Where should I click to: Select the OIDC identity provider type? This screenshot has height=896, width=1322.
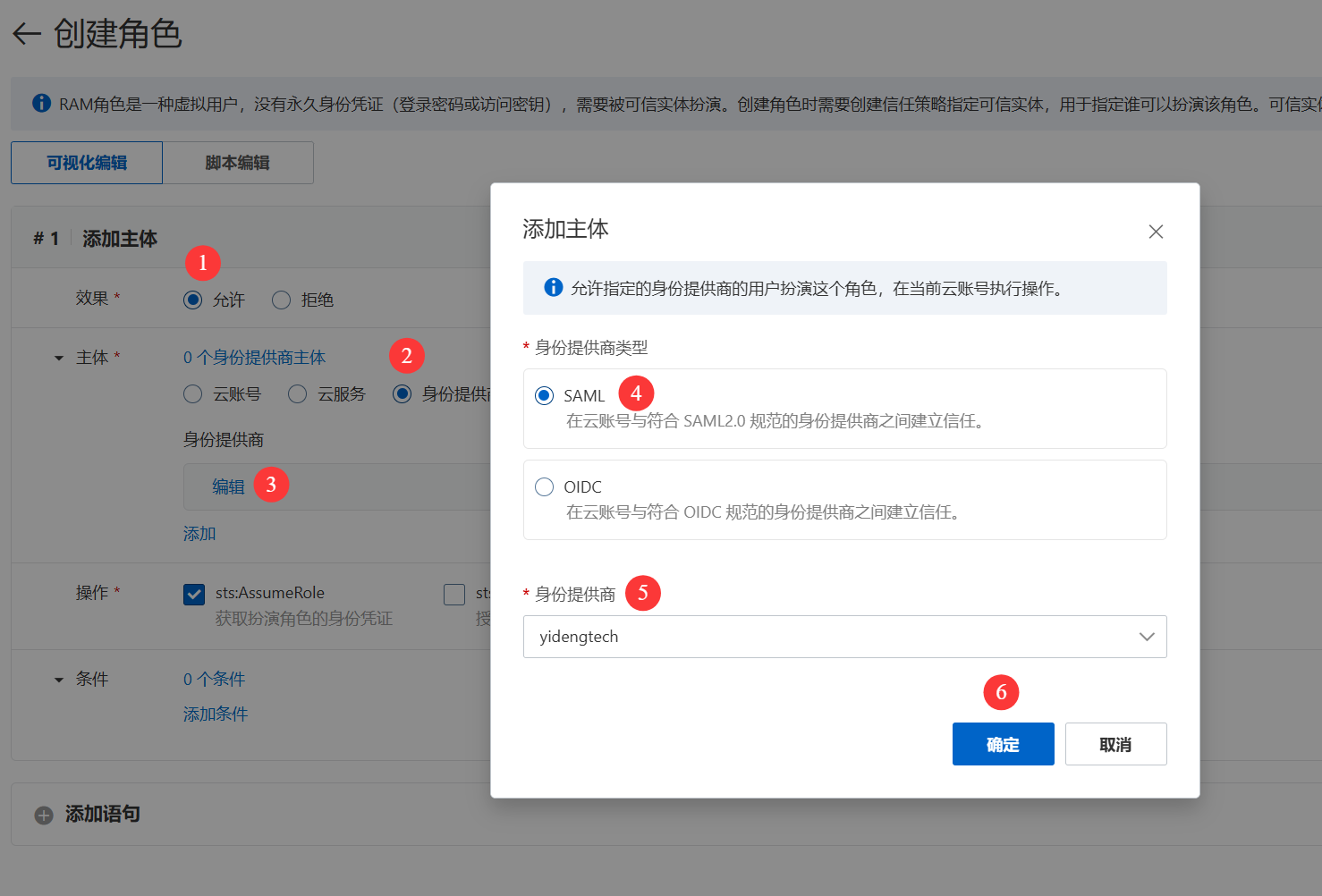click(544, 486)
